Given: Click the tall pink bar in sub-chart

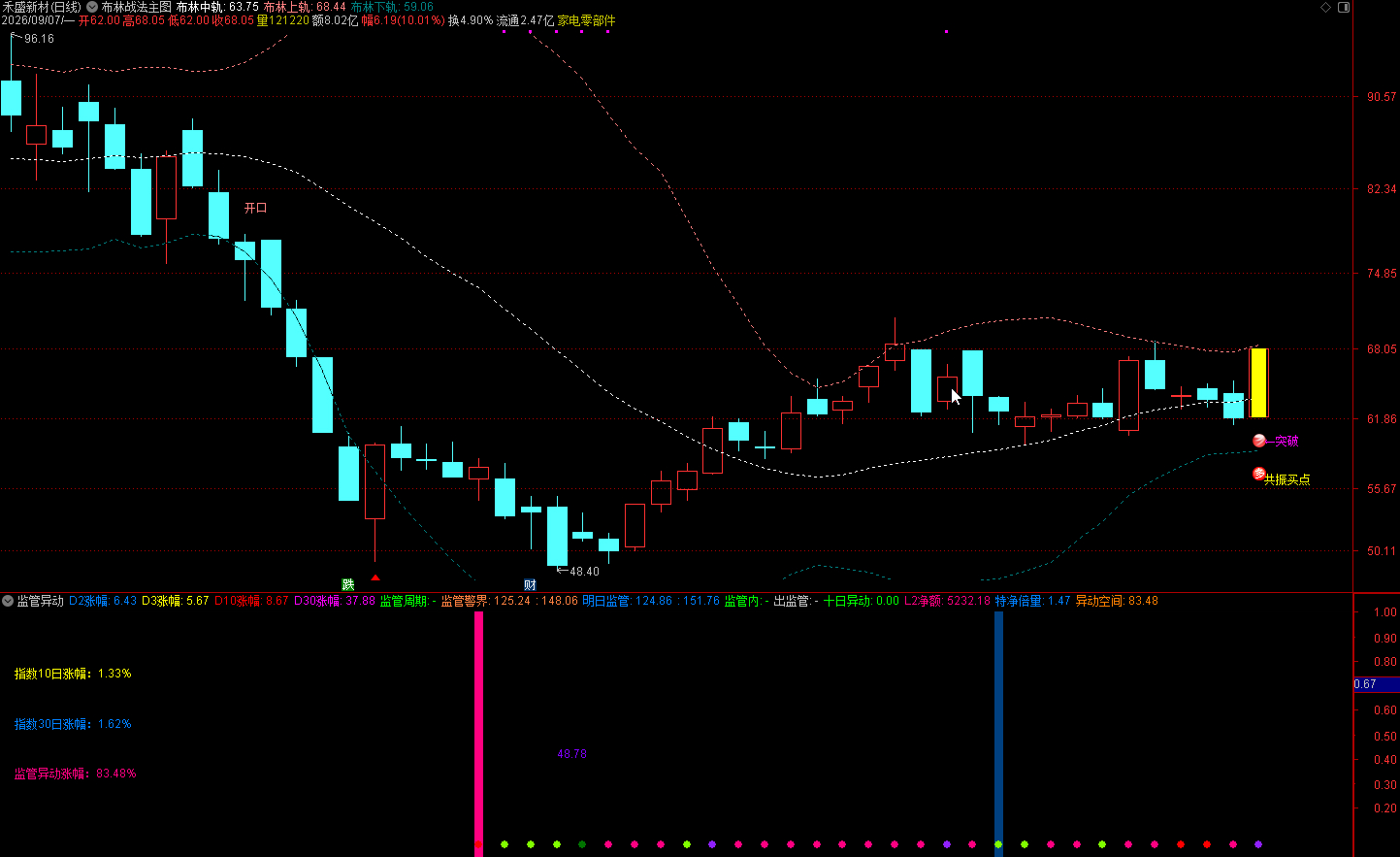Looking at the screenshot, I should pyautogui.click(x=478, y=732).
